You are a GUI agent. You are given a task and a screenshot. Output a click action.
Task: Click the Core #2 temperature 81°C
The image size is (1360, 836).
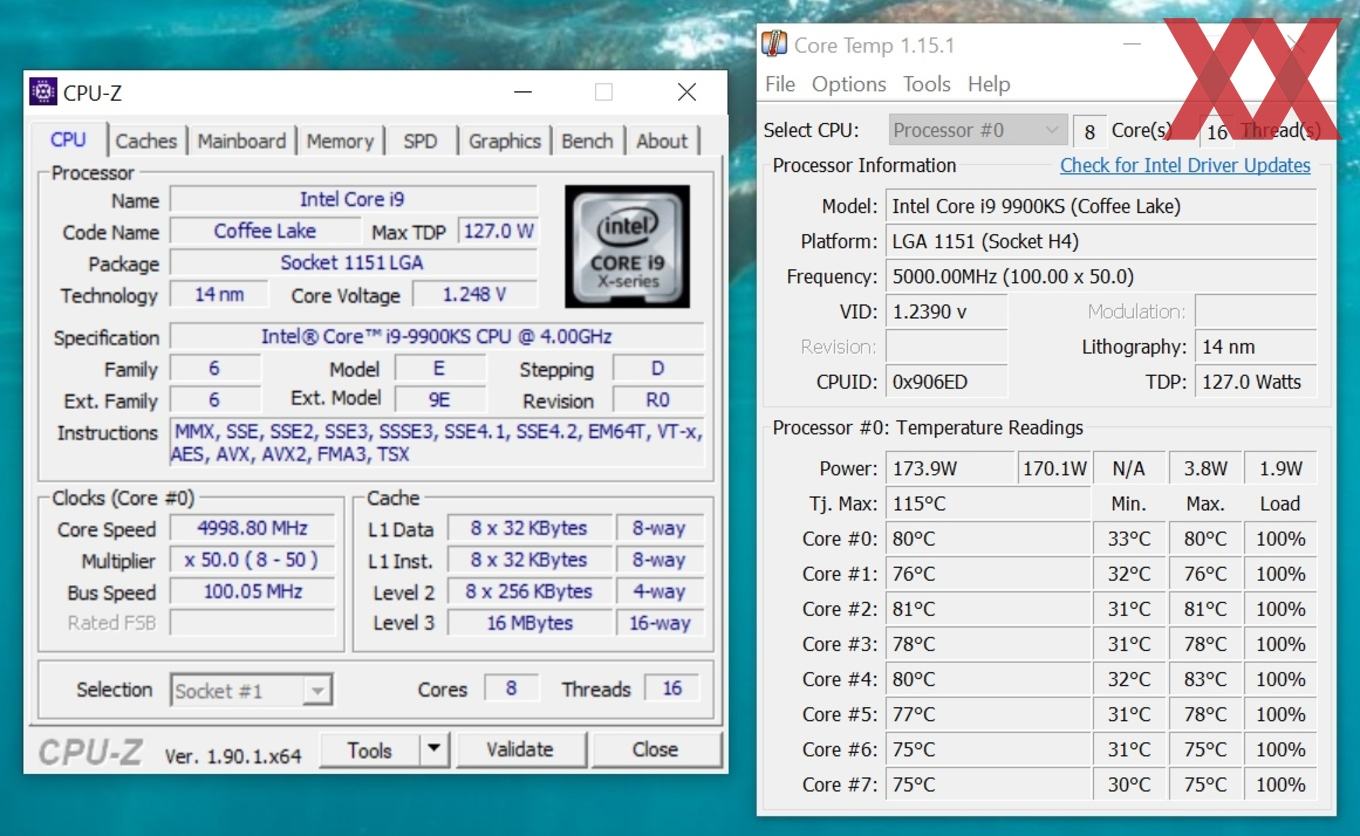point(988,608)
